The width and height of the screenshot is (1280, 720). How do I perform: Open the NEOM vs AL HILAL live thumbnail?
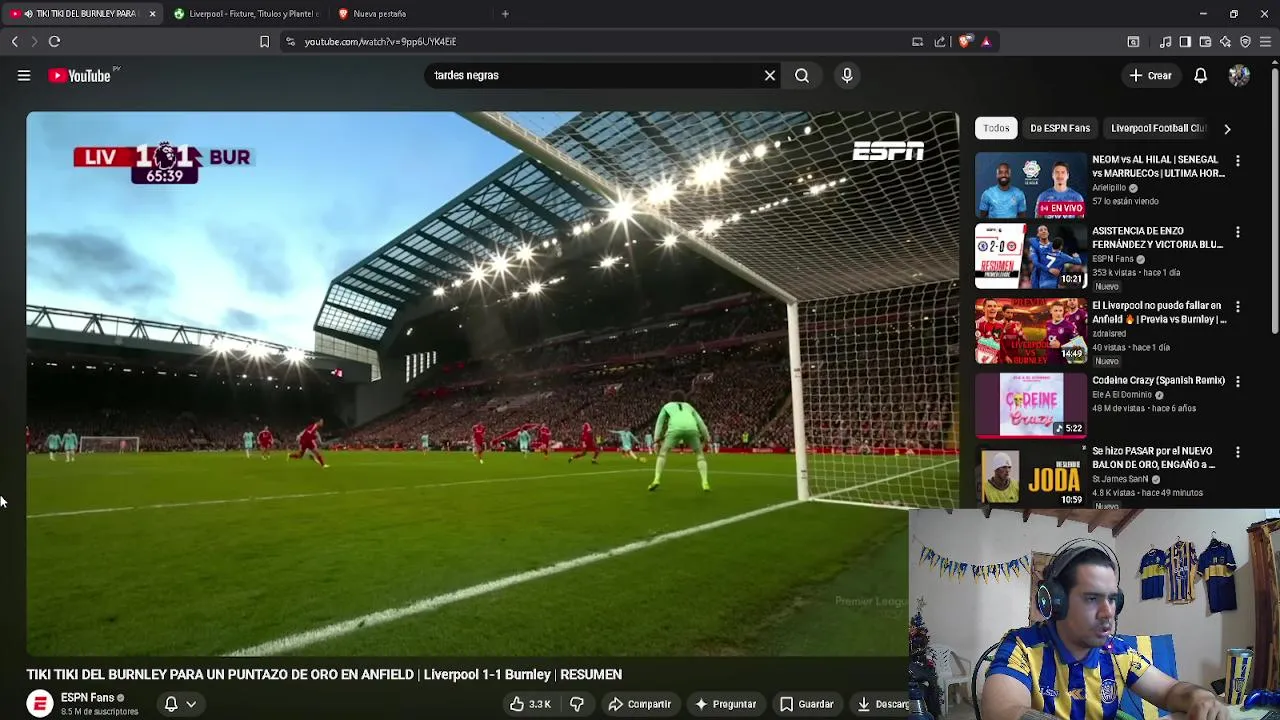pos(1030,185)
